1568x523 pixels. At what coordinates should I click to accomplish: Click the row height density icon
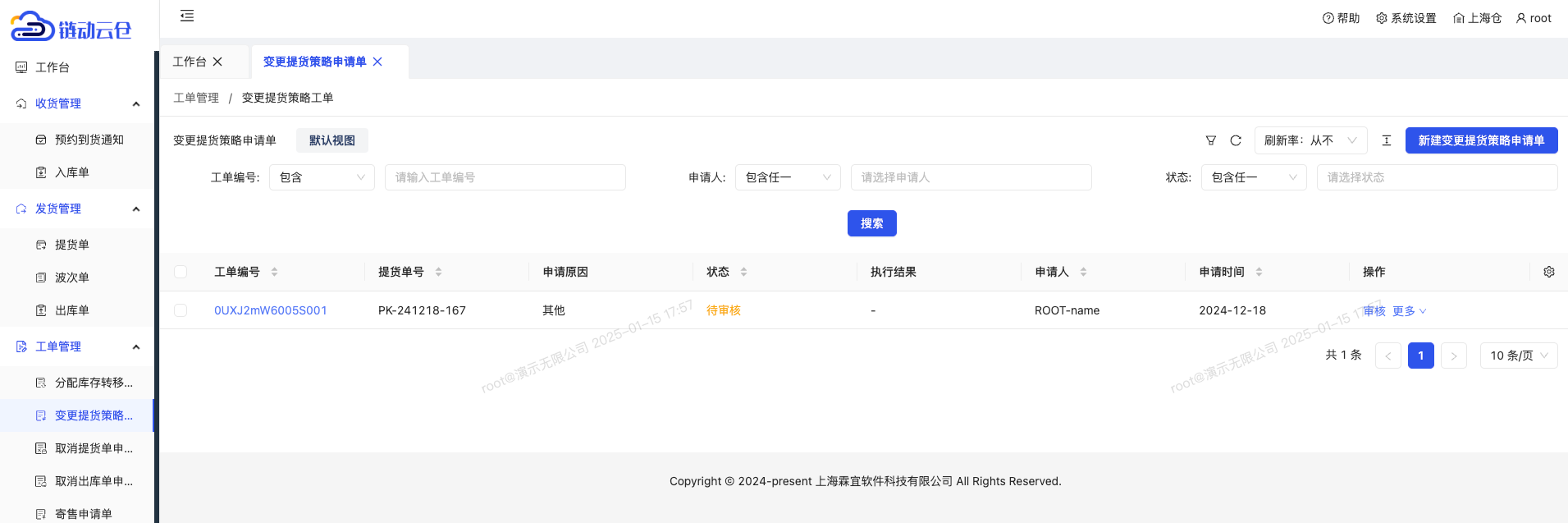[x=1386, y=140]
